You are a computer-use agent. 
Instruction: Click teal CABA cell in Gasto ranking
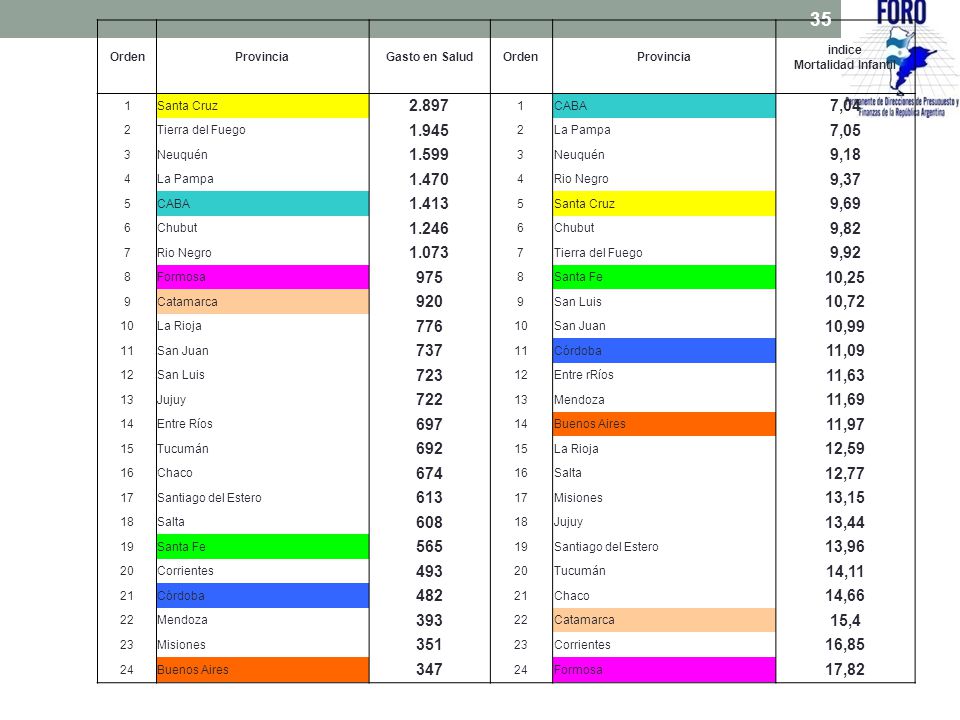click(x=263, y=203)
